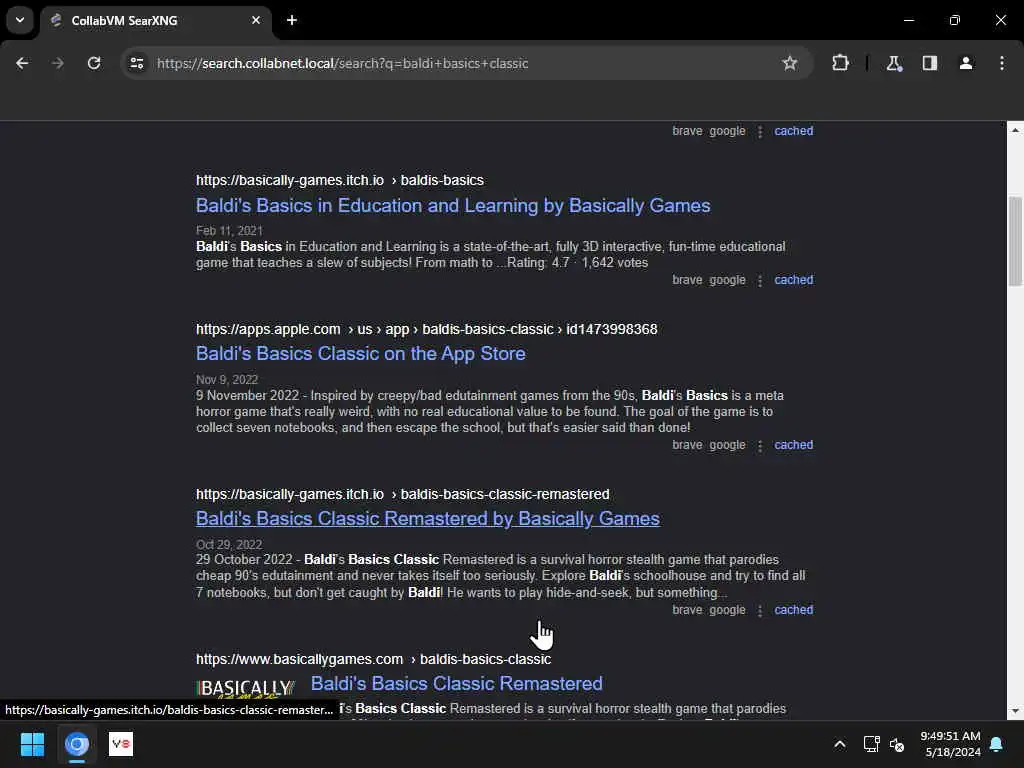
Task: Open cached link for App Store result
Action: [793, 445]
